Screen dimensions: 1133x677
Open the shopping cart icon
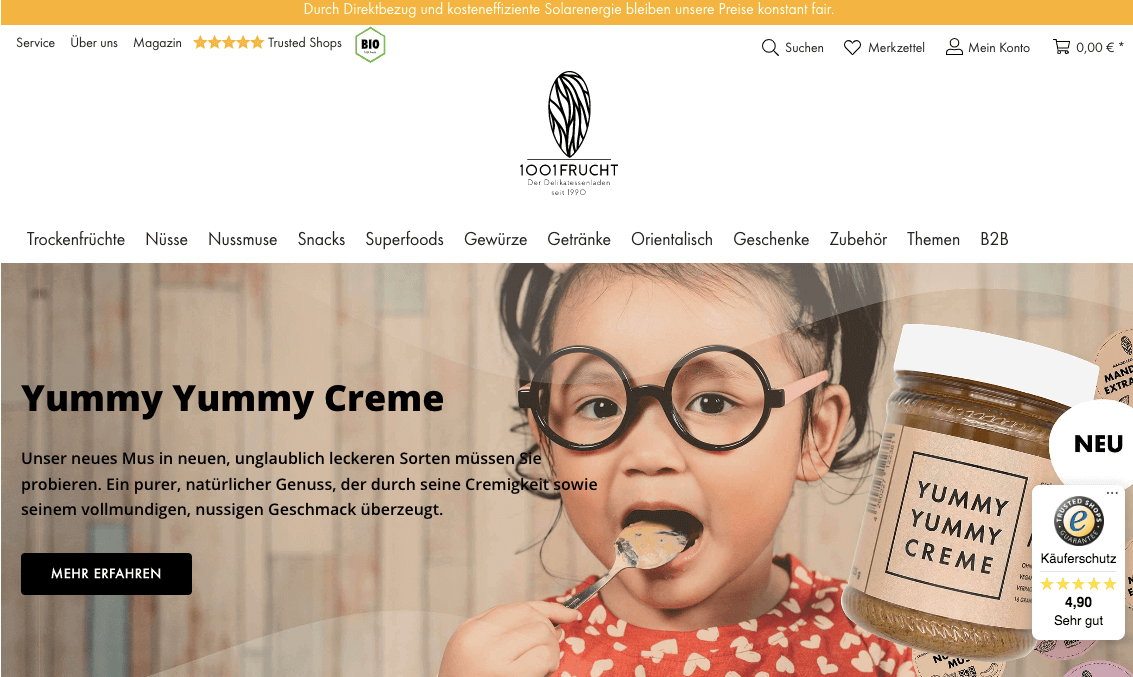[1061, 47]
